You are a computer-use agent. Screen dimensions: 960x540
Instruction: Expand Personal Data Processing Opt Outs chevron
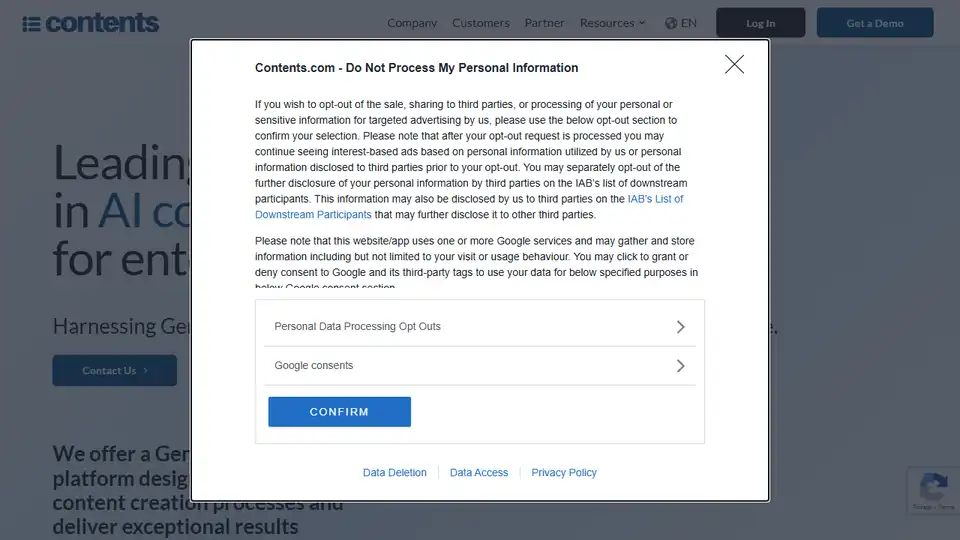[680, 327]
